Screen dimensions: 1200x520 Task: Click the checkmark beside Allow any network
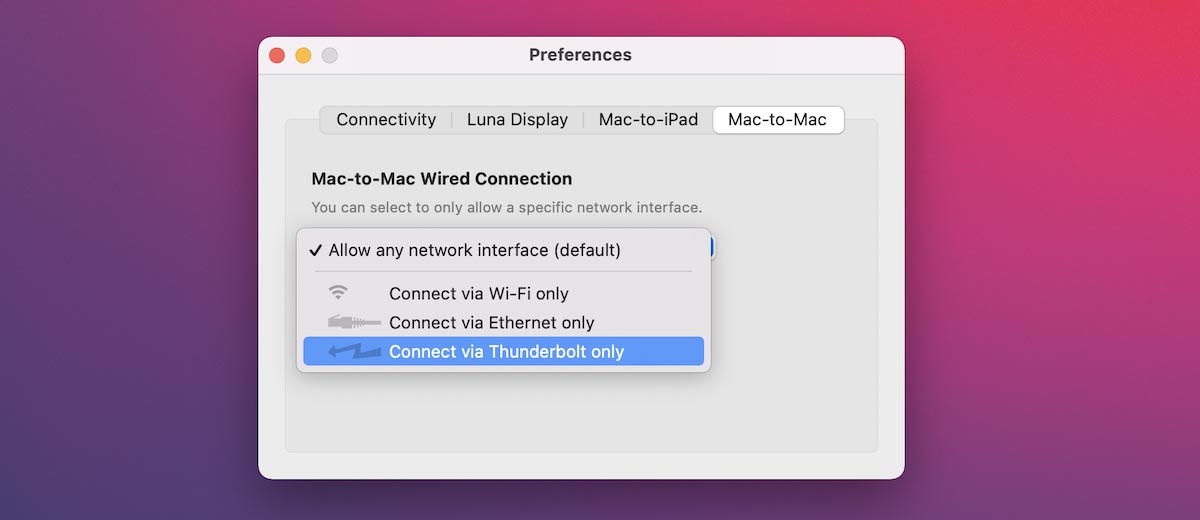pyautogui.click(x=315, y=250)
